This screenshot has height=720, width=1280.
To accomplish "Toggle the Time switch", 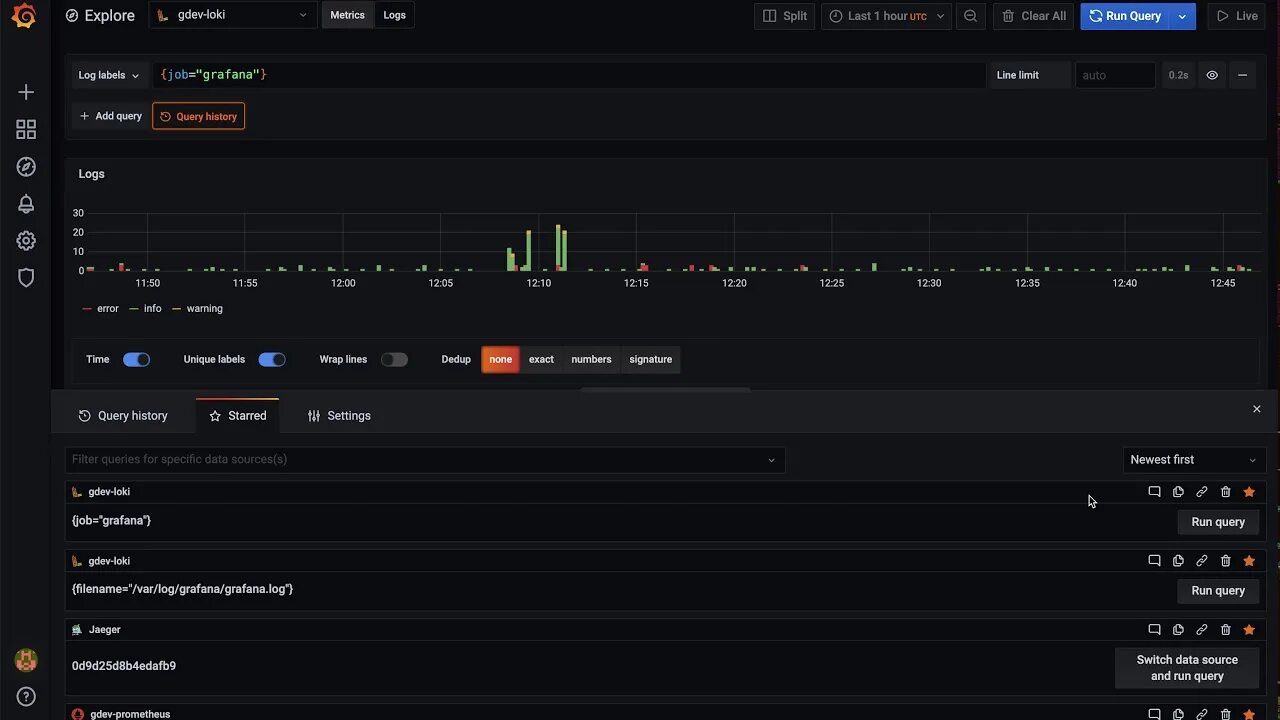I will (136, 359).
